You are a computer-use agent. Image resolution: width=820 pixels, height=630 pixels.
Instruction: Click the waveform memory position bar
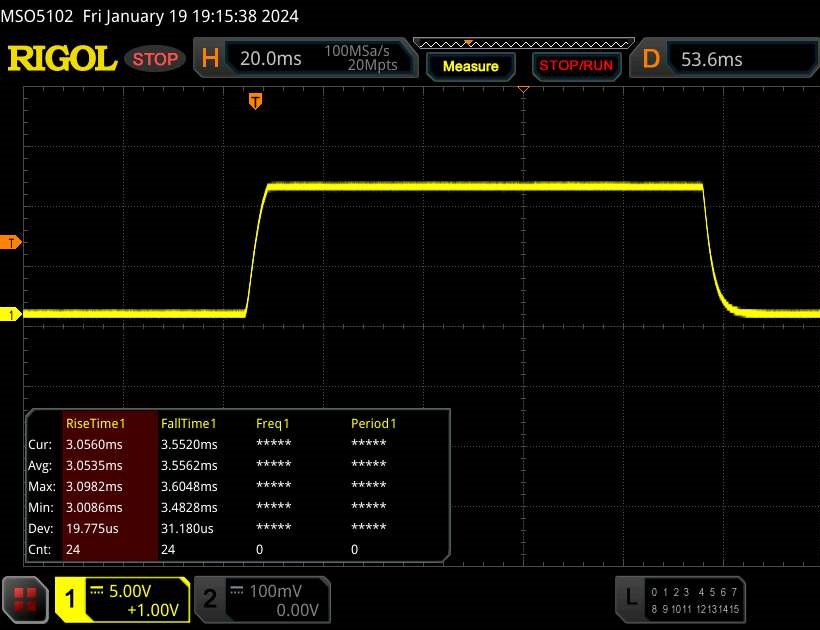[x=523, y=44]
